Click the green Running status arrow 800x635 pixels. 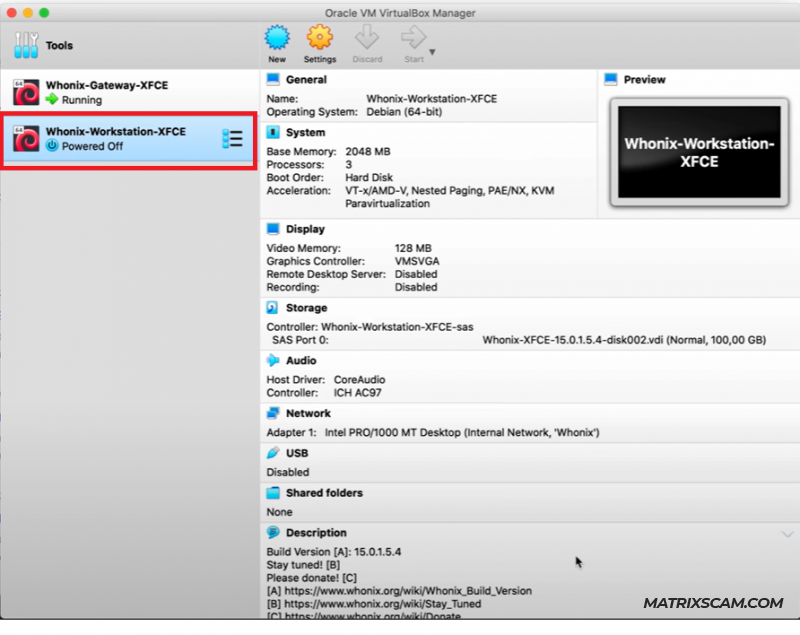pyautogui.click(x=52, y=99)
